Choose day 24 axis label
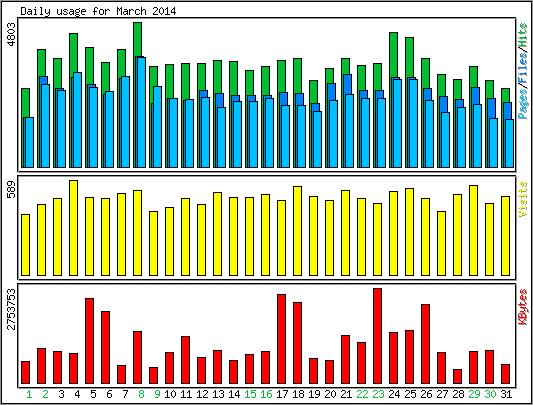 [x=394, y=394]
